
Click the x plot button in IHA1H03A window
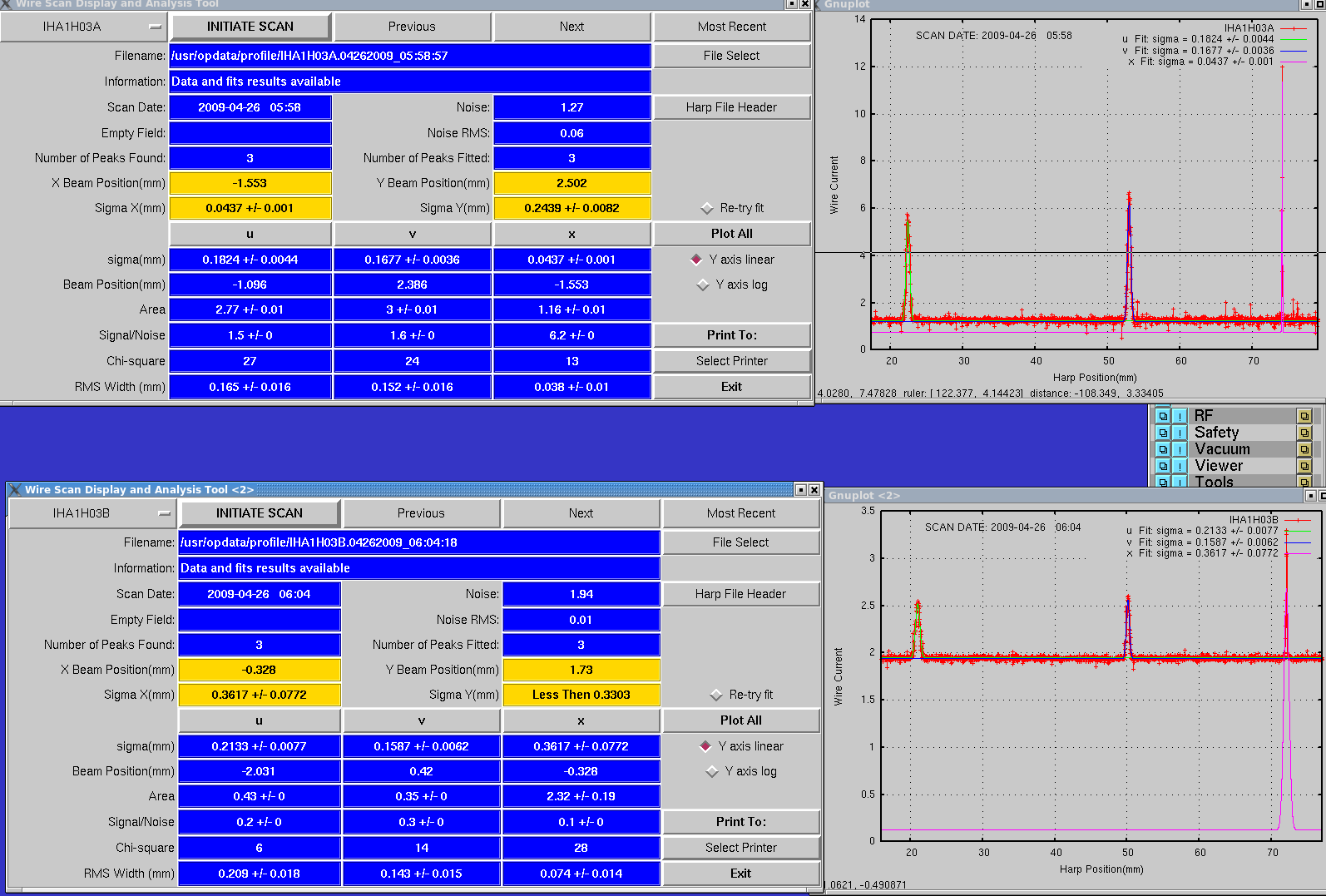(571, 234)
